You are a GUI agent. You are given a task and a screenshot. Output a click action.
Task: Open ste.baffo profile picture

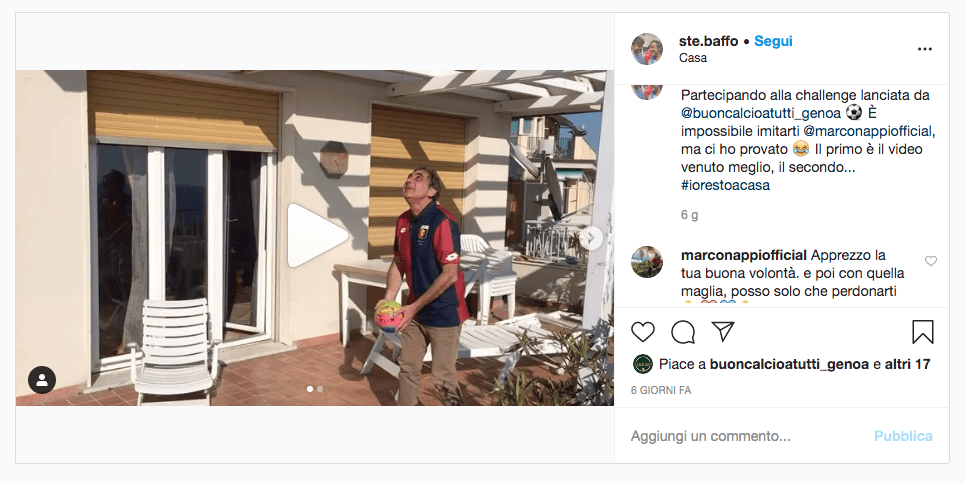(x=647, y=49)
